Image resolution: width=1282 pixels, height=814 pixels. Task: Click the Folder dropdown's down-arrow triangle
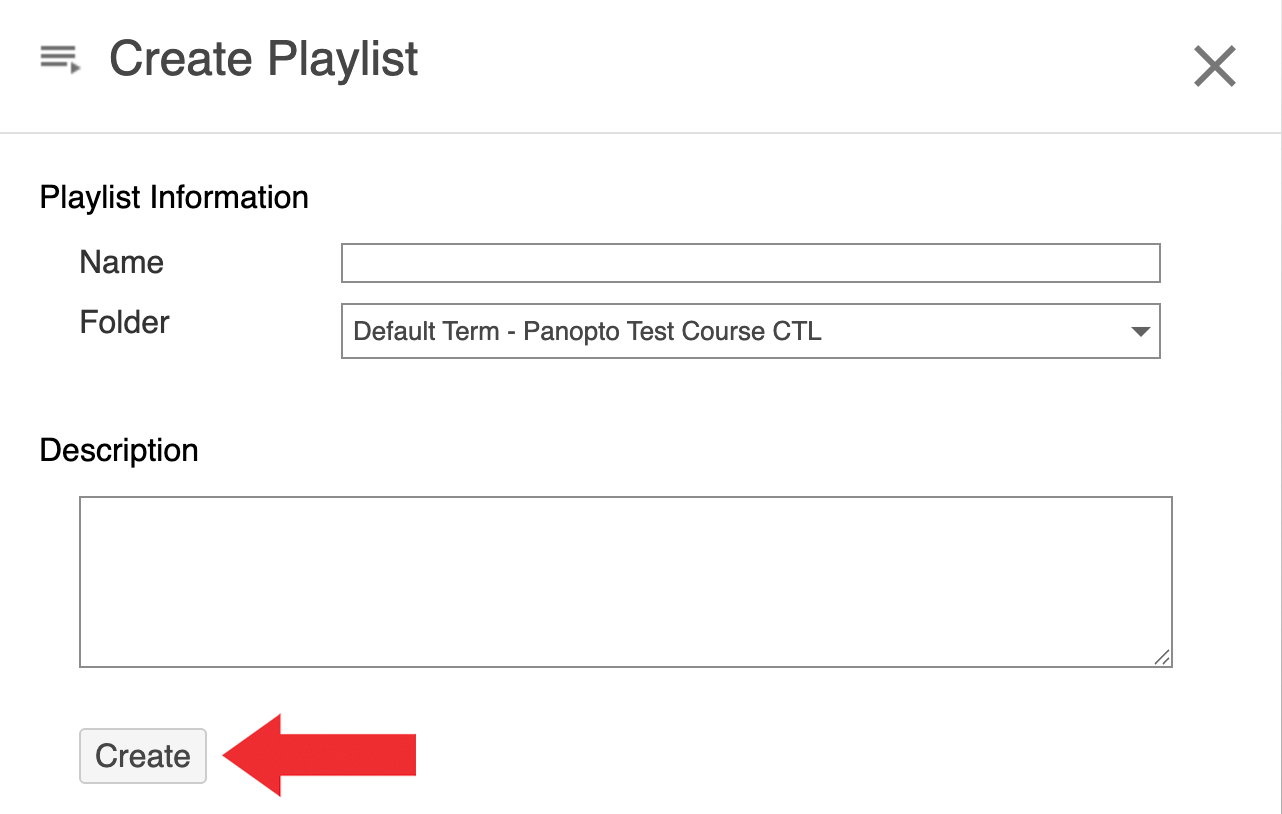1139,332
